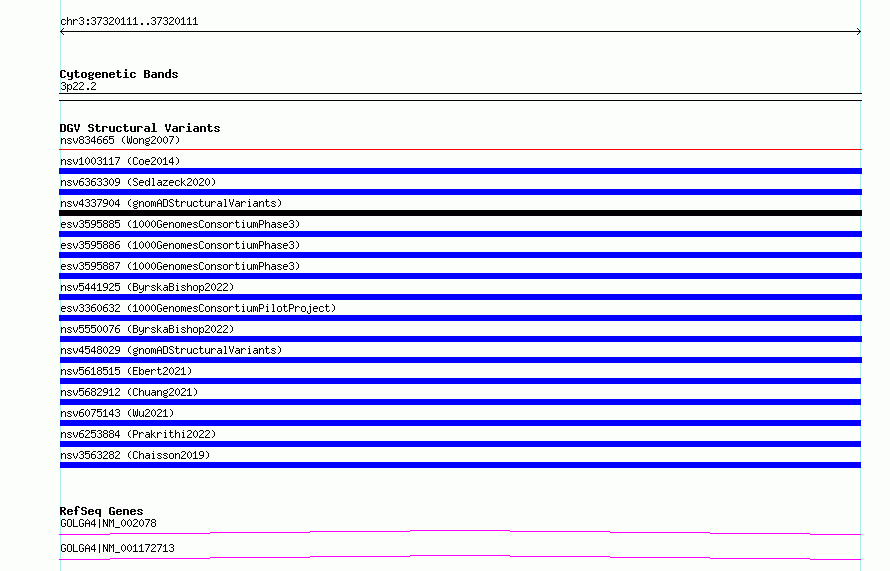Open esv3595885 (1000GenomesConsortiumPhase3) label
Screen dimensions: 890x571
click(x=180, y=224)
